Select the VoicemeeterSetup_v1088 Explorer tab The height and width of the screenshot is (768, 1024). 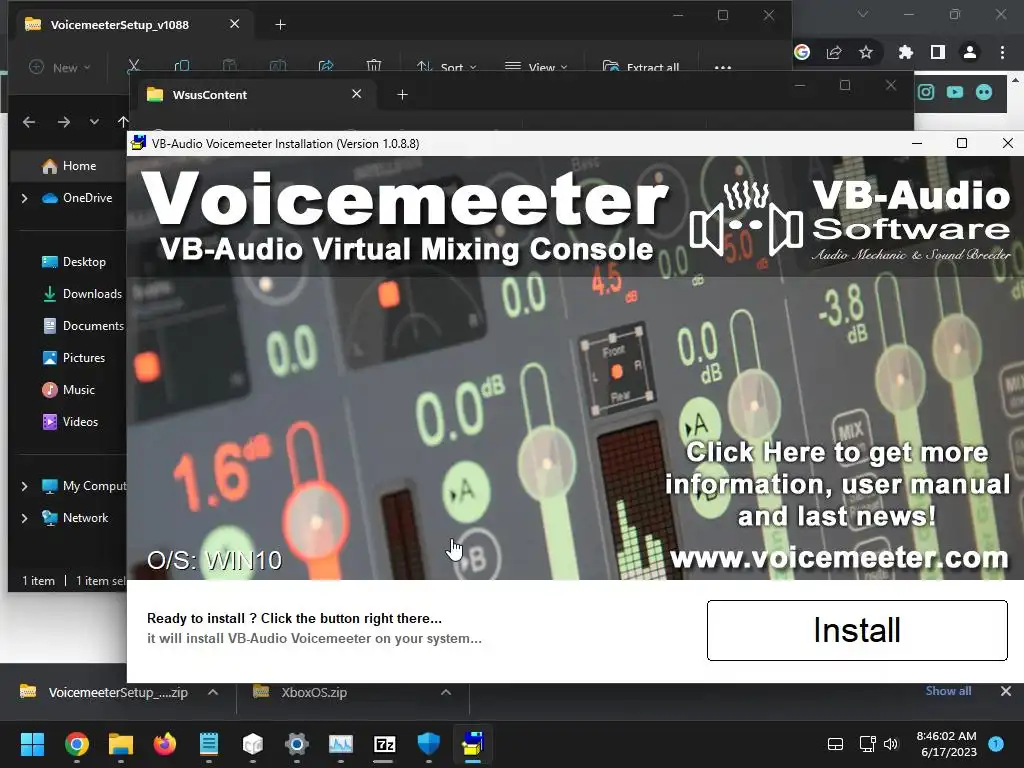(131, 25)
